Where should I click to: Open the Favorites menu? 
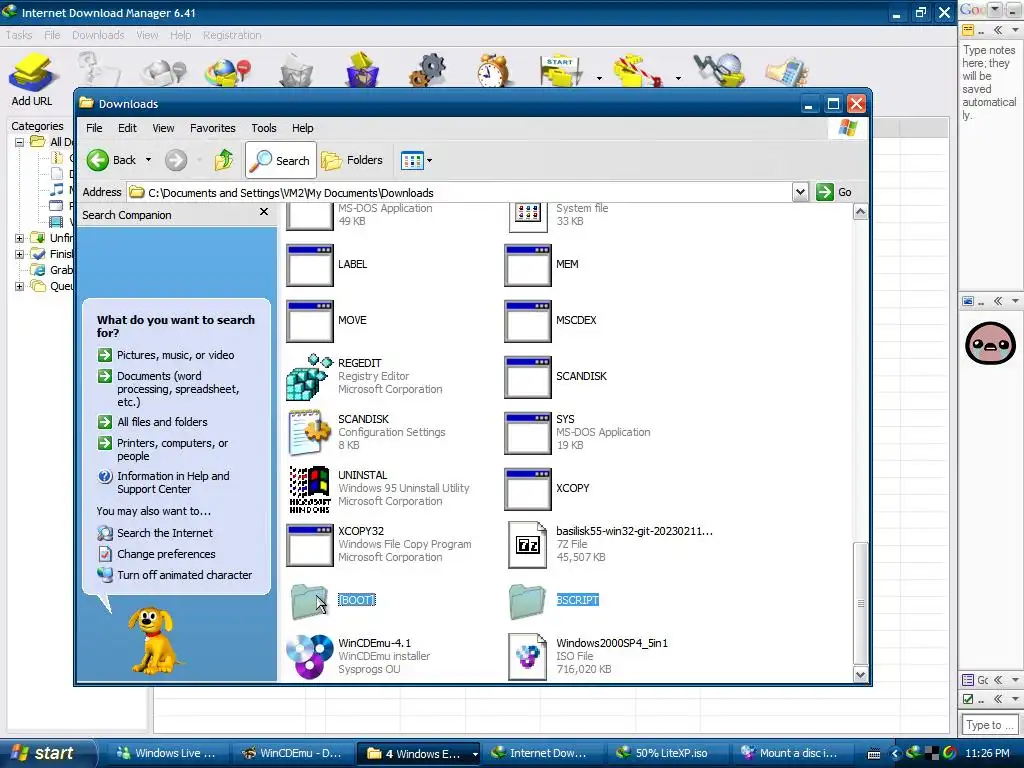[213, 128]
